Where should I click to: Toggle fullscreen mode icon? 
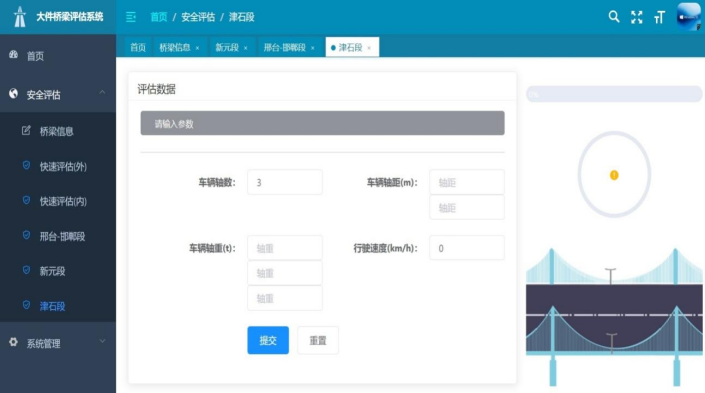pyautogui.click(x=637, y=18)
